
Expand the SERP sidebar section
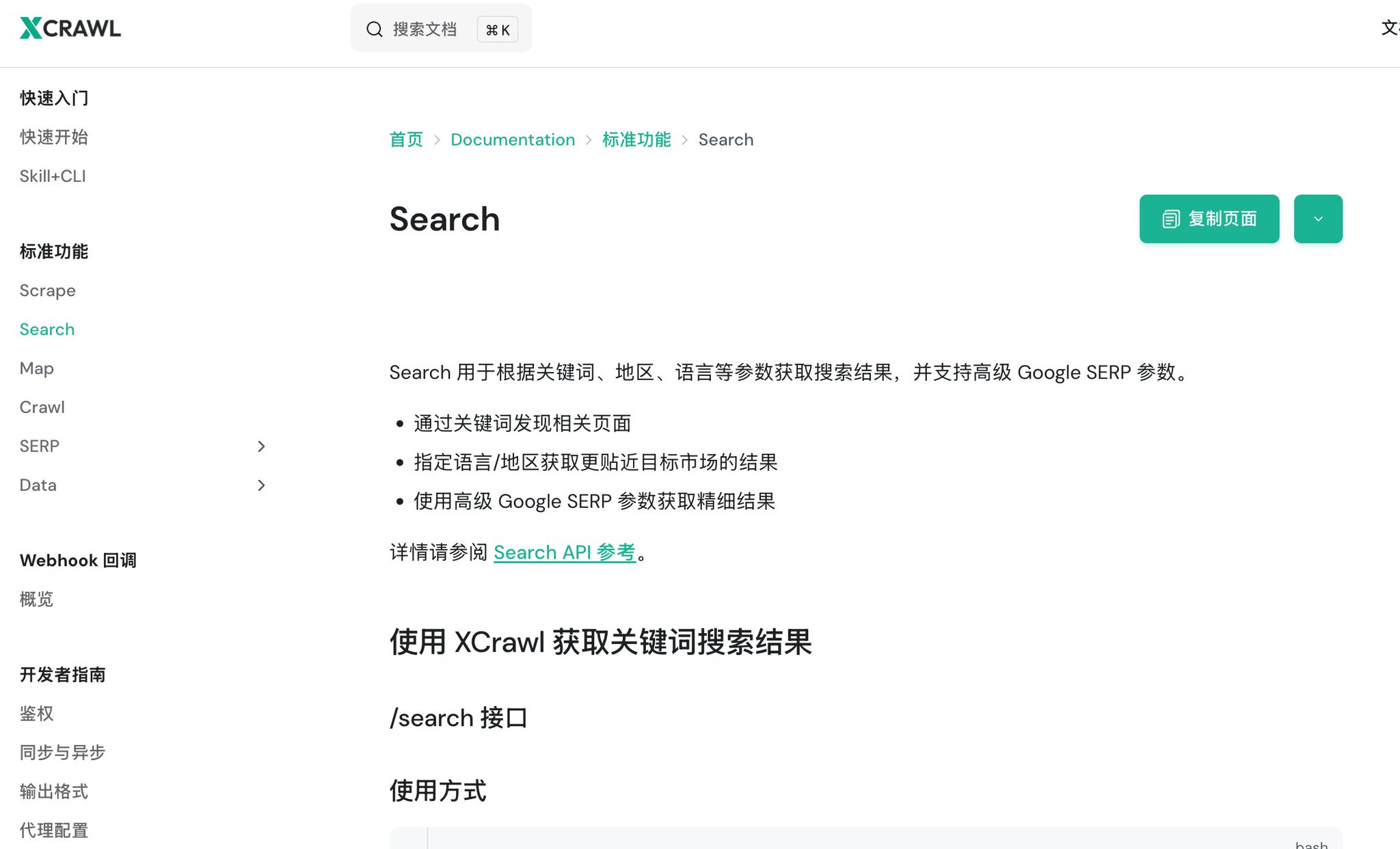click(x=261, y=446)
